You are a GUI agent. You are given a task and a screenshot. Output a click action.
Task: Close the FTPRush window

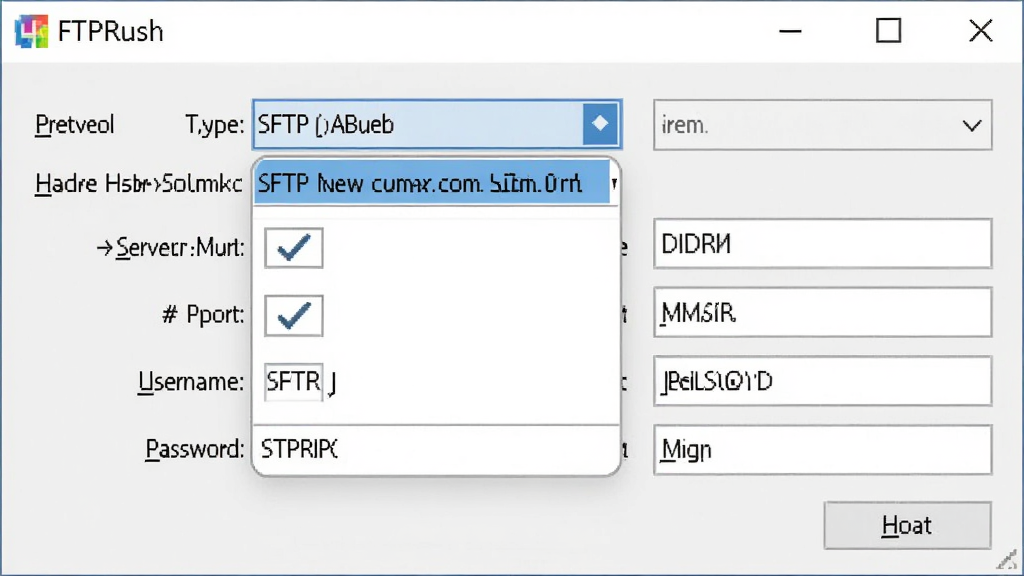coord(980,31)
